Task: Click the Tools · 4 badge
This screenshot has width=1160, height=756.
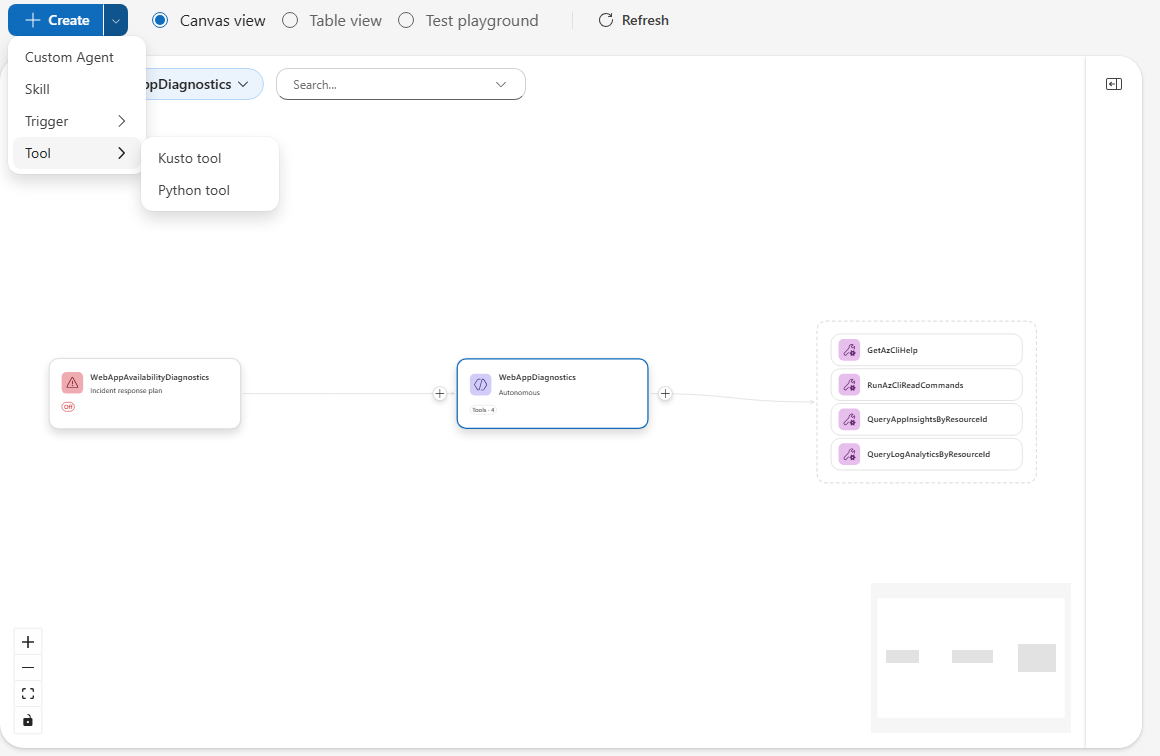Action: (483, 410)
